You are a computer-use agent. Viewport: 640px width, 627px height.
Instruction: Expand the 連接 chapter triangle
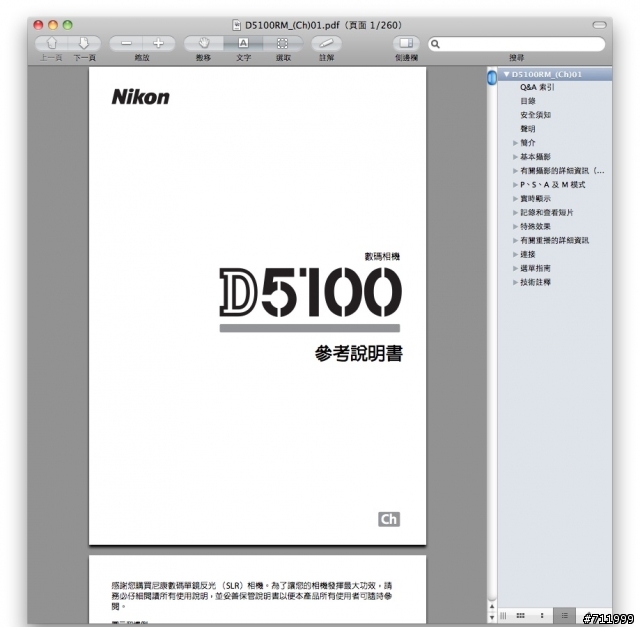pyautogui.click(x=515, y=254)
